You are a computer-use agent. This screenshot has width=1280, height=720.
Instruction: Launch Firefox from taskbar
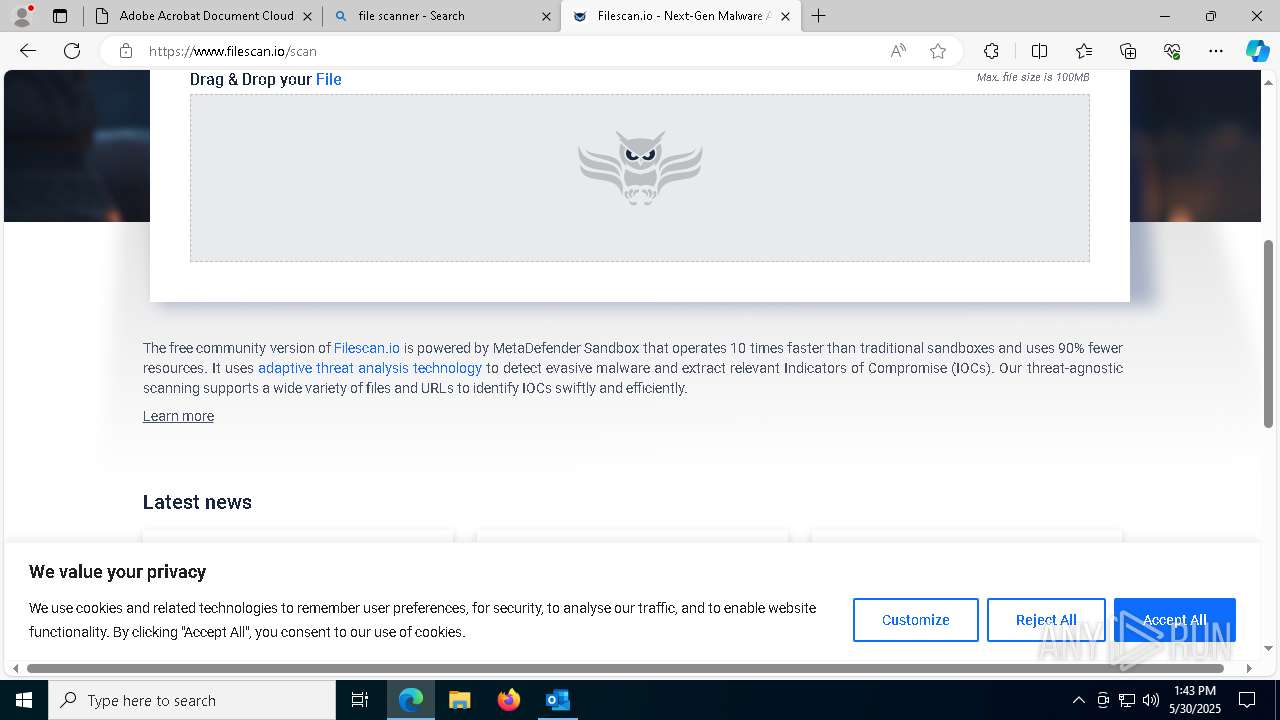(x=509, y=700)
